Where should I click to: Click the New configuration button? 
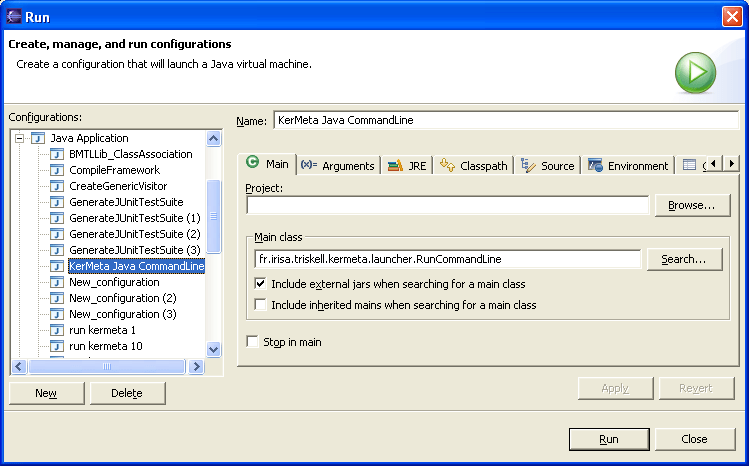(46, 393)
